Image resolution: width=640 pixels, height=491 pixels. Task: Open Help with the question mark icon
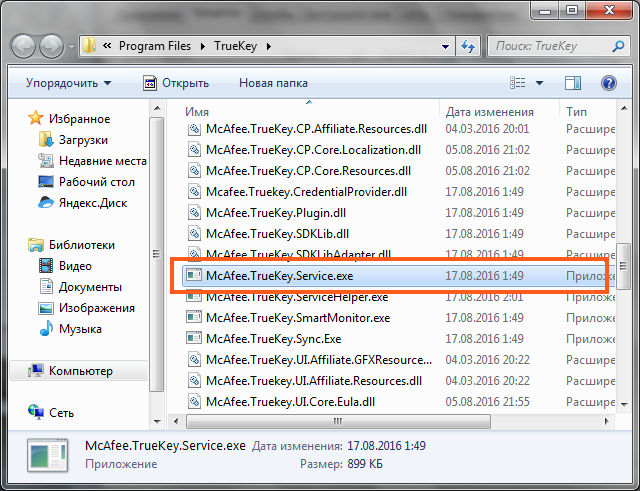coord(609,83)
